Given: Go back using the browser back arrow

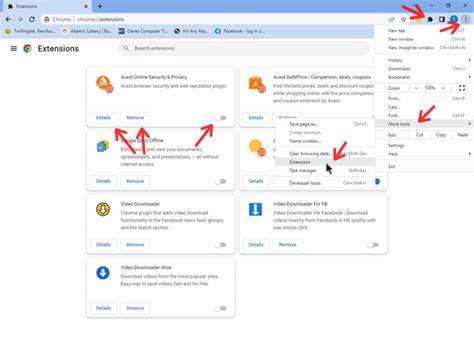Looking at the screenshot, I should (x=8, y=19).
